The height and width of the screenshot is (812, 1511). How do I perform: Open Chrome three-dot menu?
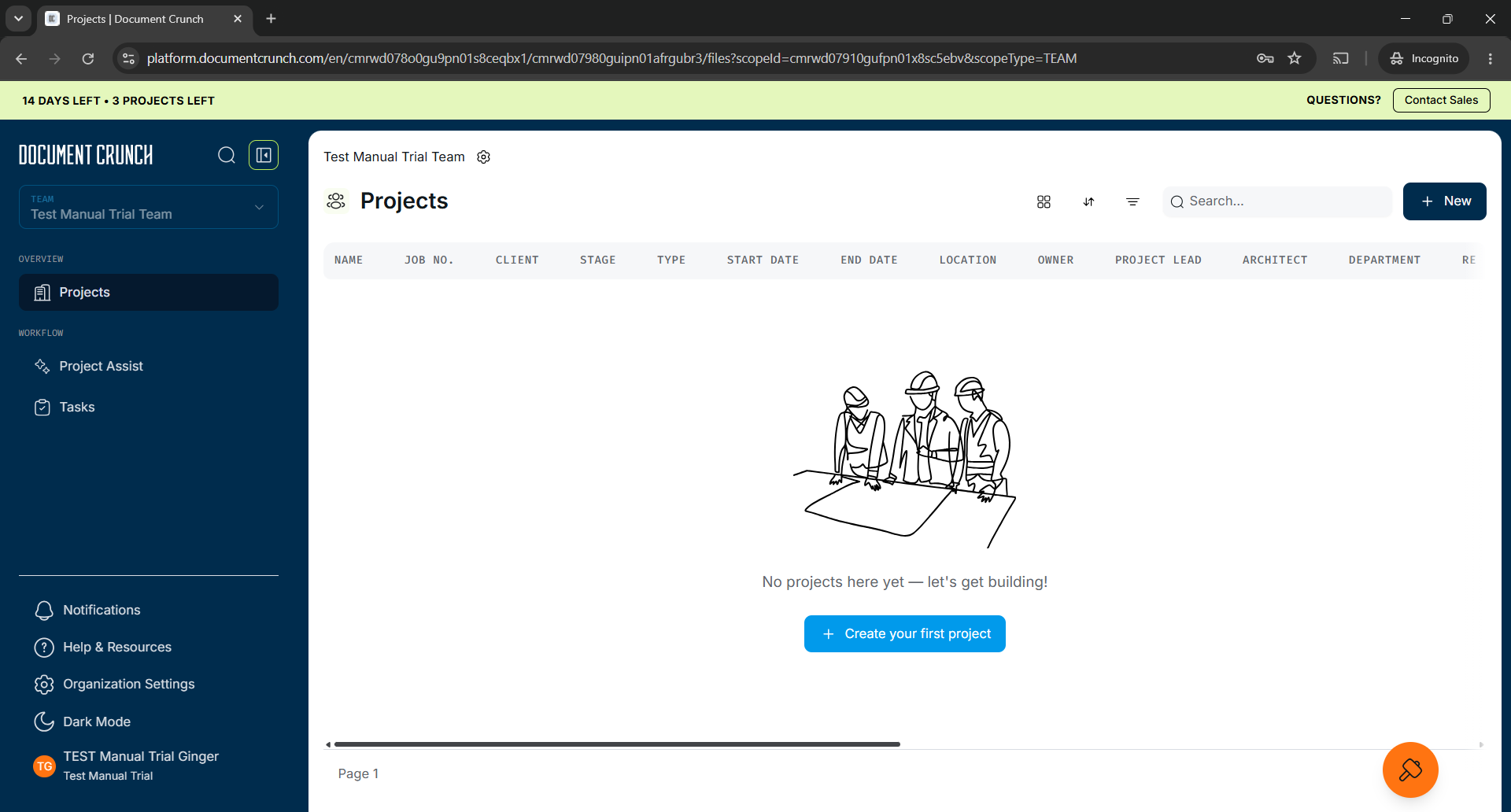(1491, 58)
